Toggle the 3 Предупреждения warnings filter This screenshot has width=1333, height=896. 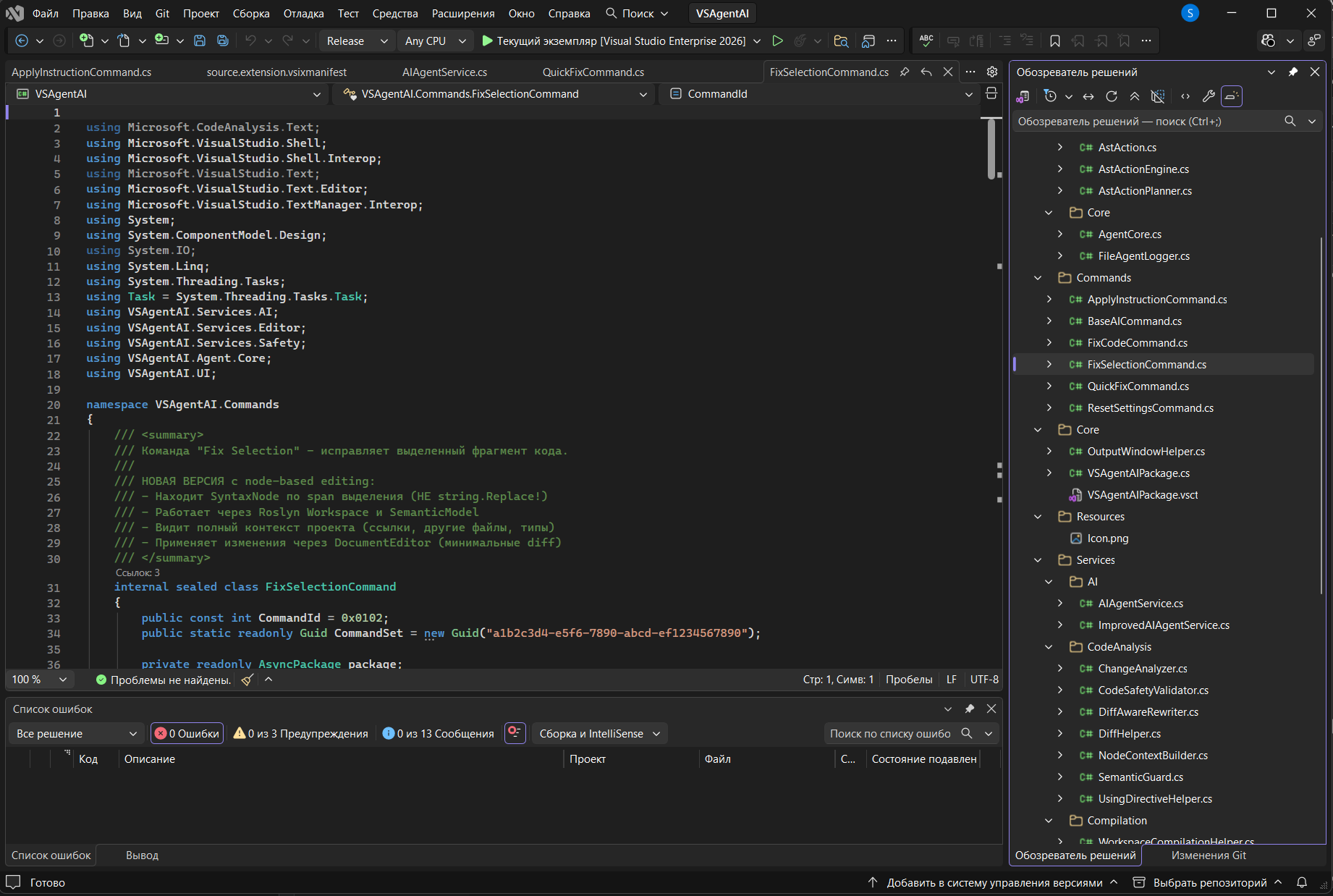[300, 734]
